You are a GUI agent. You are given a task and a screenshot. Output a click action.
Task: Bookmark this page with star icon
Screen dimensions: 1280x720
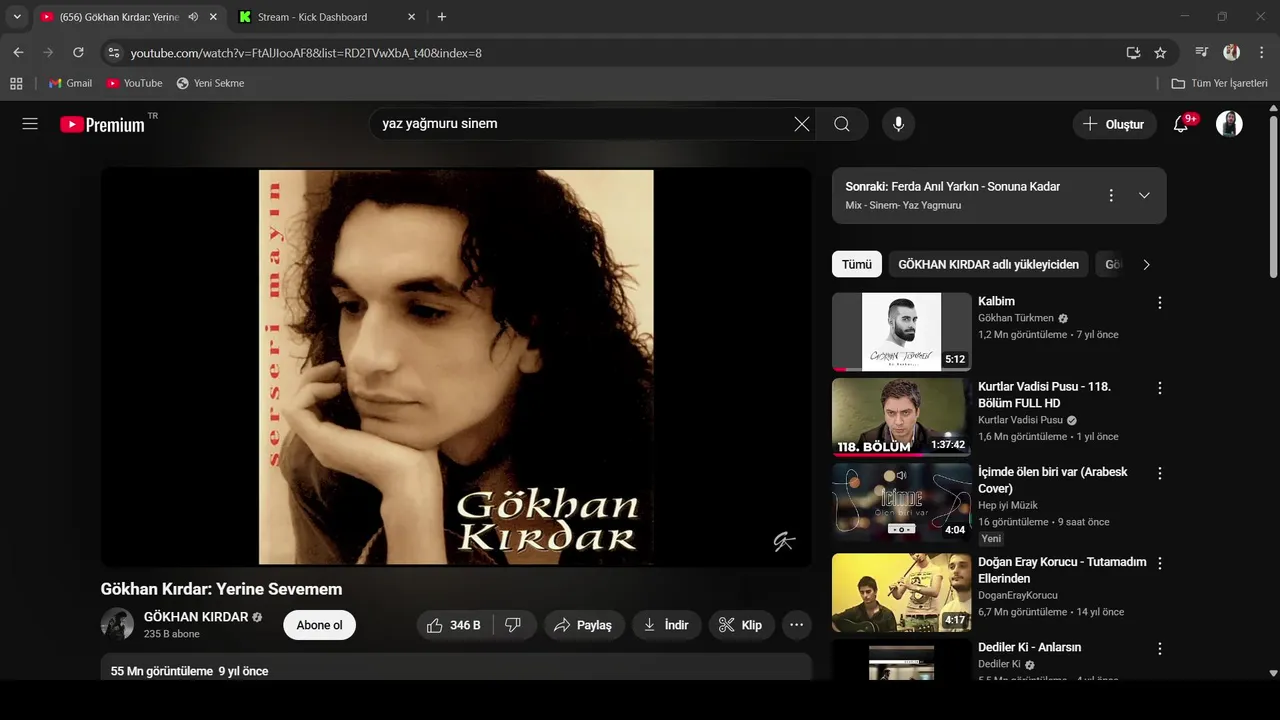click(x=1160, y=53)
